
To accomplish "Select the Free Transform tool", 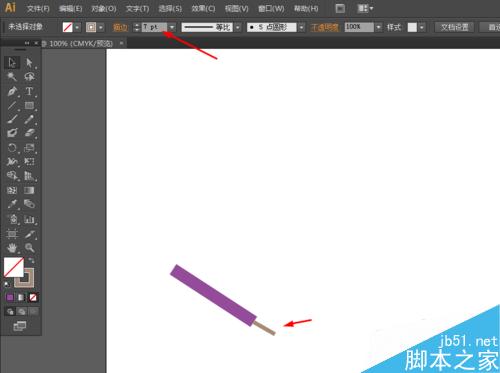I will point(29,162).
